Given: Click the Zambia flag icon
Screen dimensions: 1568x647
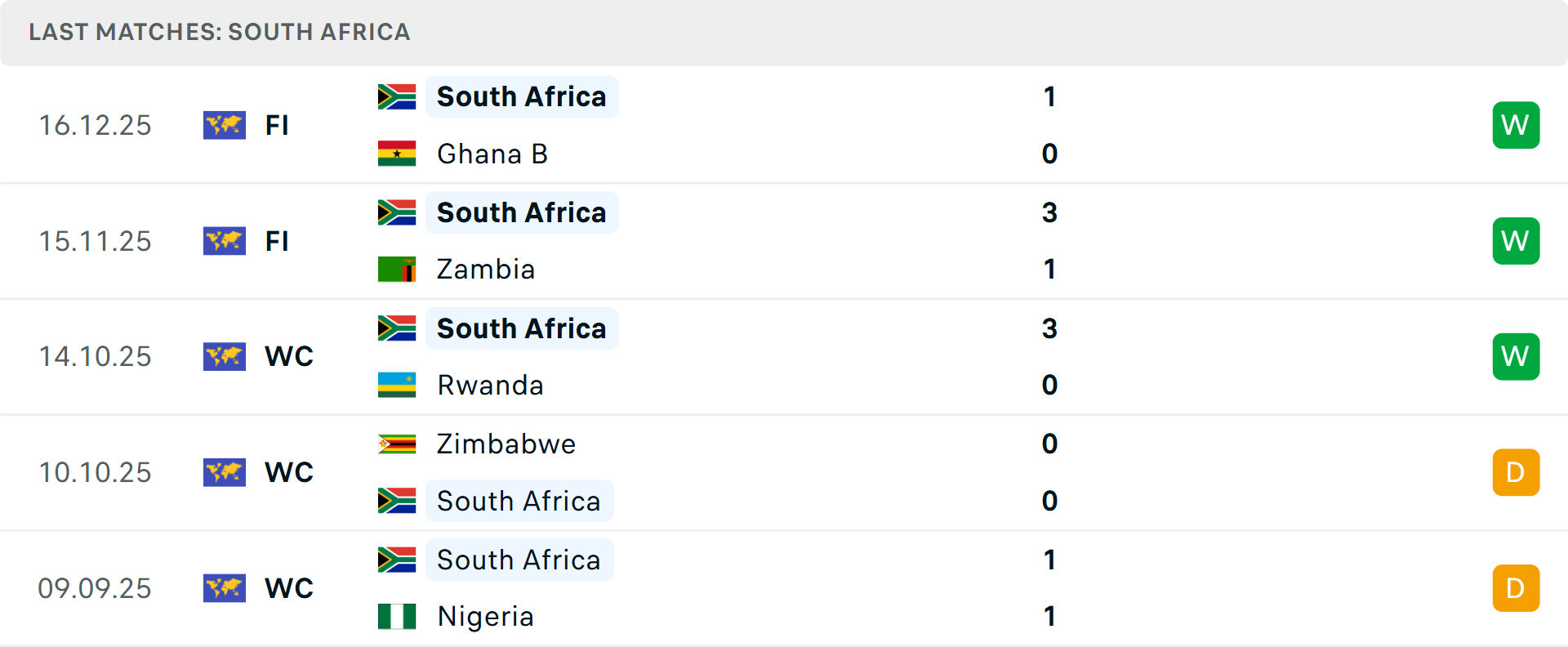Looking at the screenshot, I should pyautogui.click(x=397, y=270).
